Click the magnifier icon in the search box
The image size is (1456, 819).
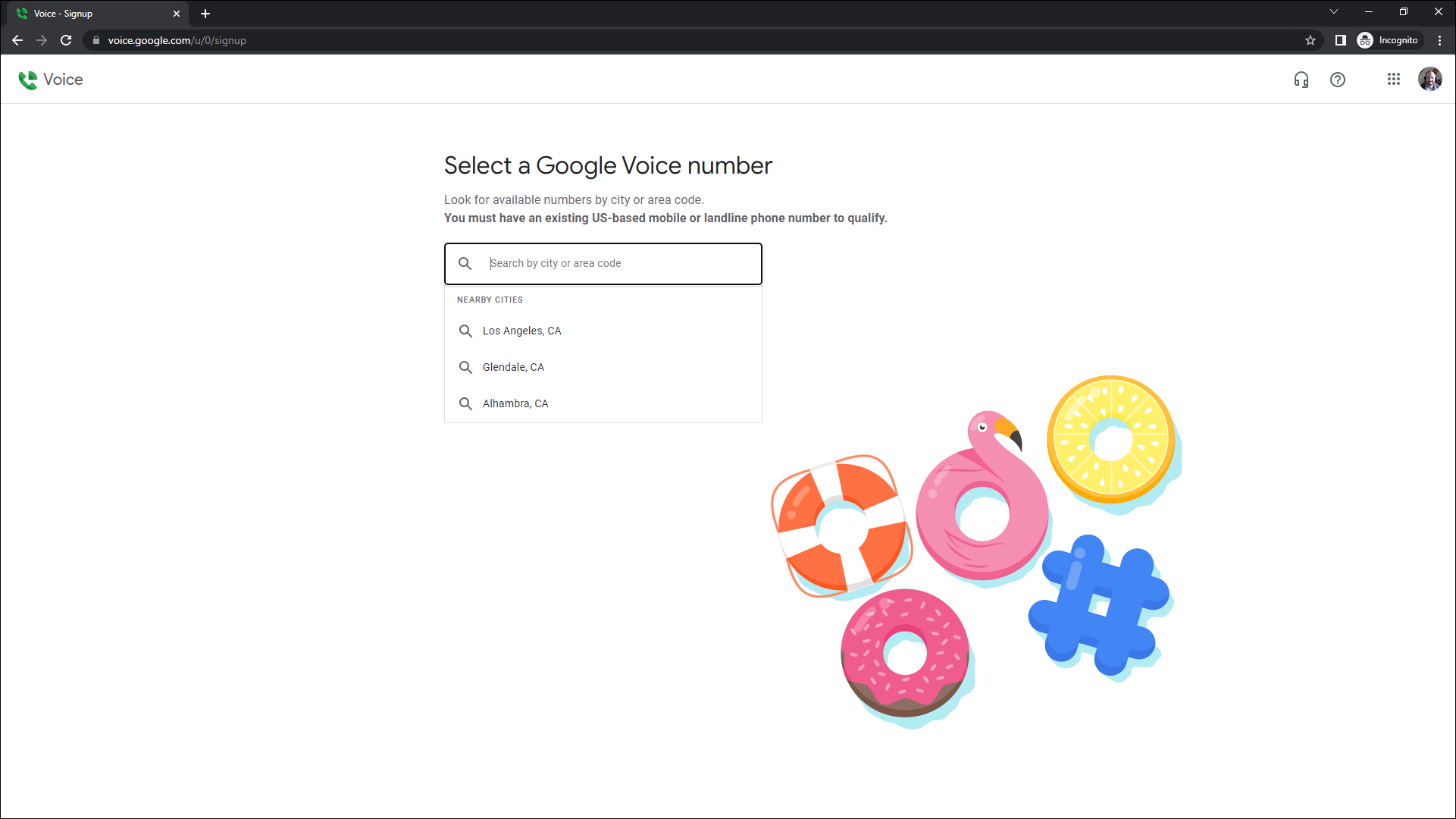[x=465, y=263]
